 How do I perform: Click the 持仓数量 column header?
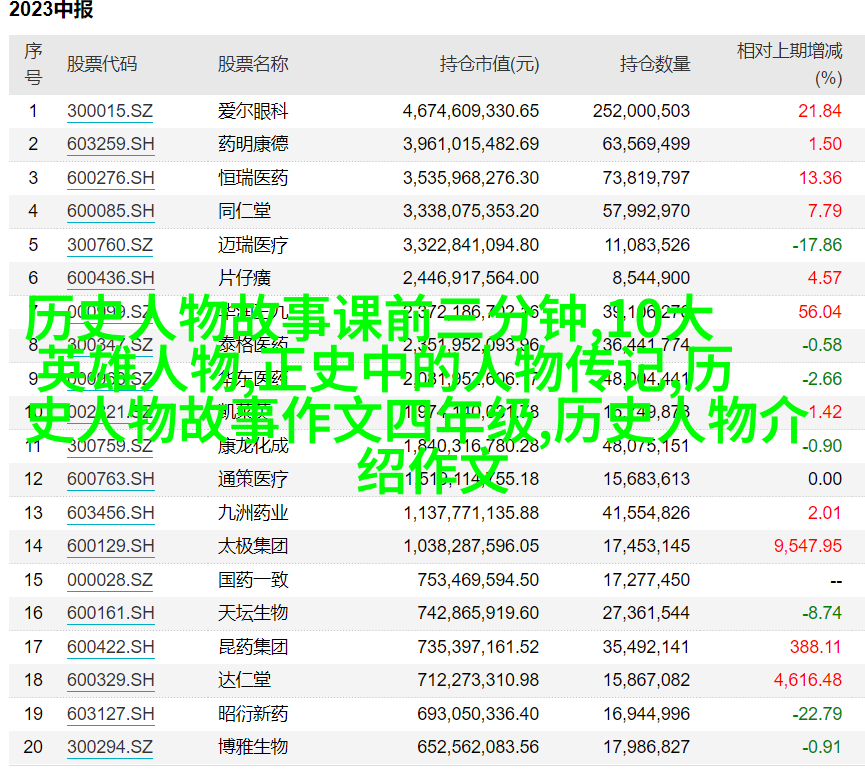pos(655,65)
